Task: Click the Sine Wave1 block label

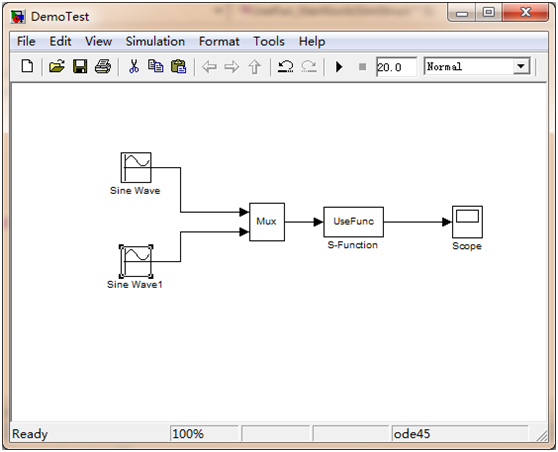Action: point(135,285)
